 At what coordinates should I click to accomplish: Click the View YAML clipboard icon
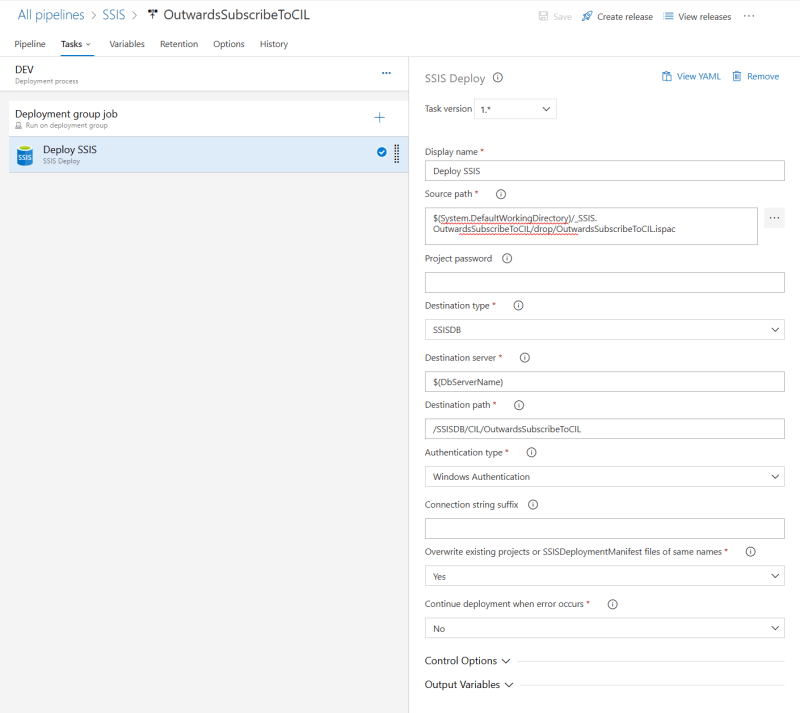666,77
